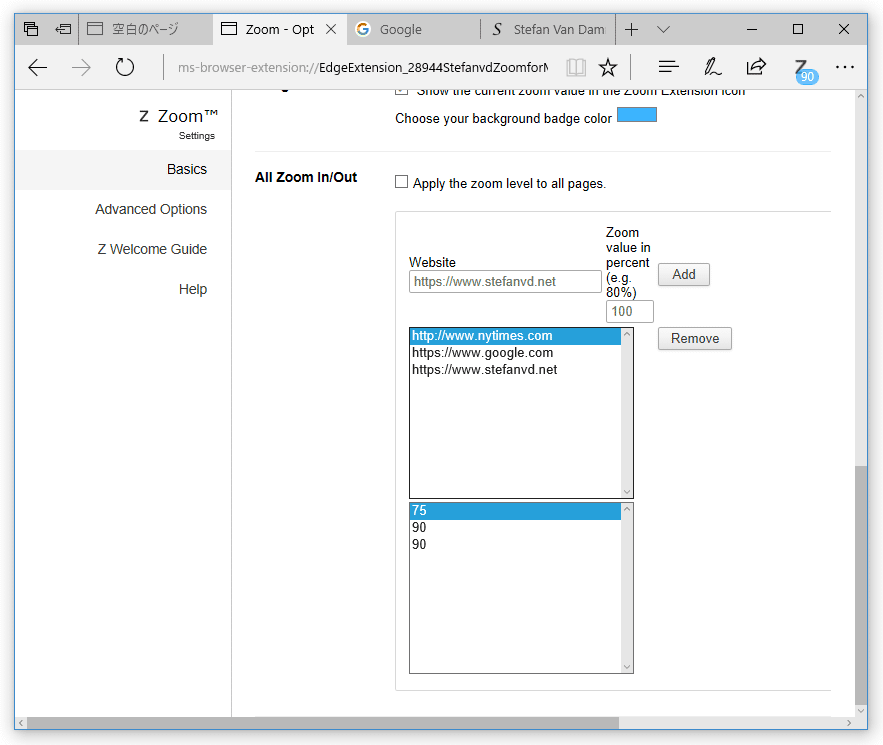The width and height of the screenshot is (883, 745).
Task: Click the page vertical scrollbar thumb
Action: click(860, 585)
